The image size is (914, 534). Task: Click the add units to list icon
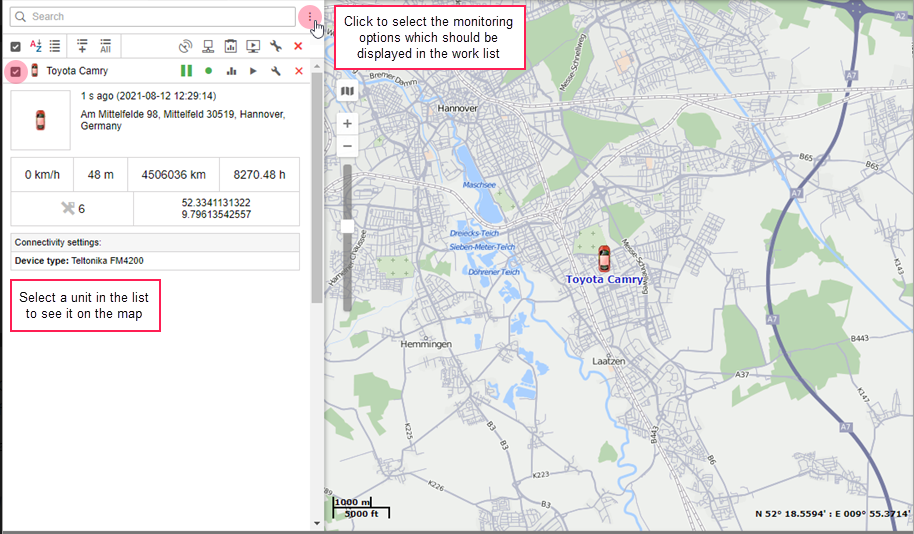click(x=82, y=46)
